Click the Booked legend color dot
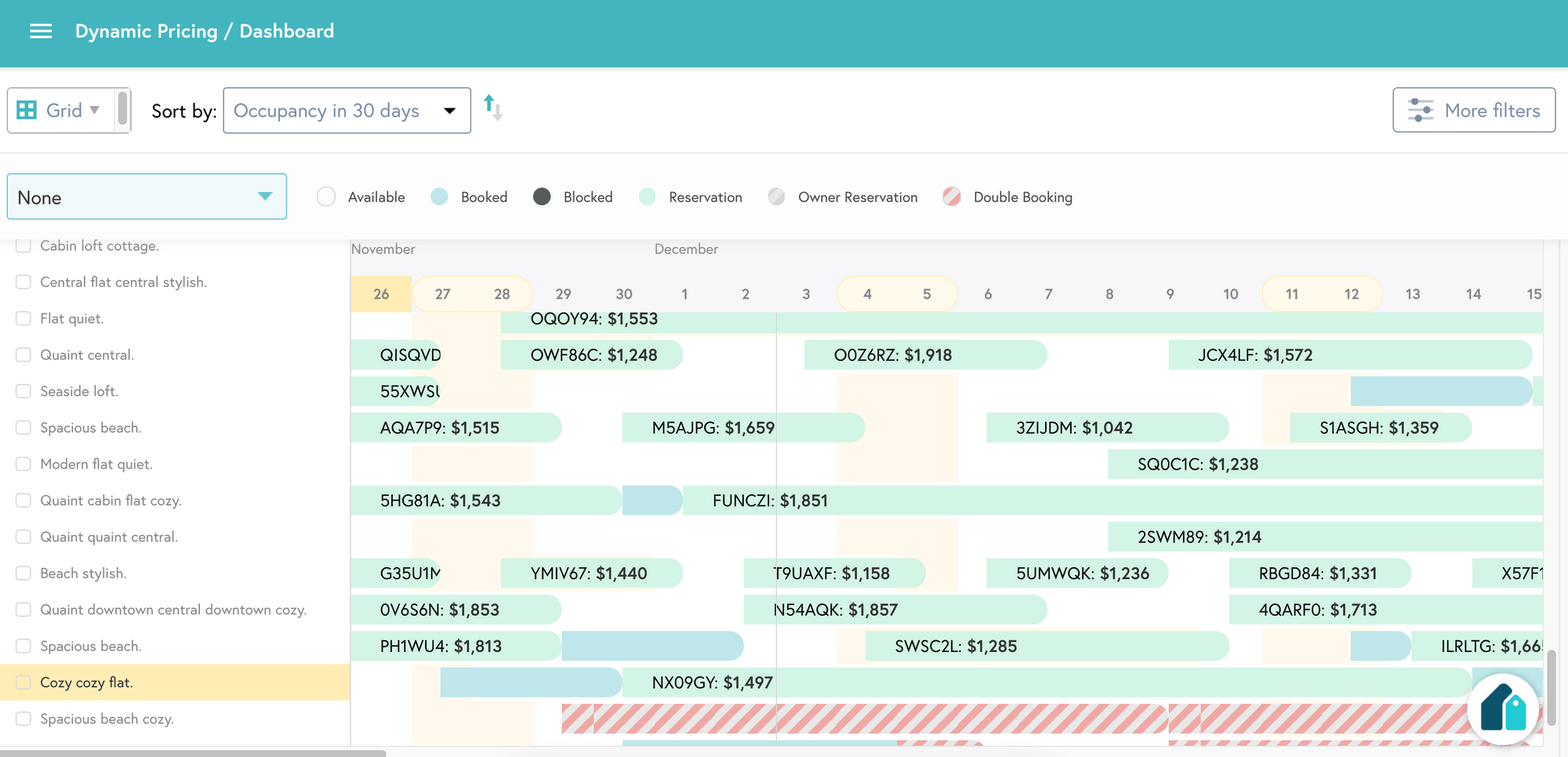 coord(440,197)
